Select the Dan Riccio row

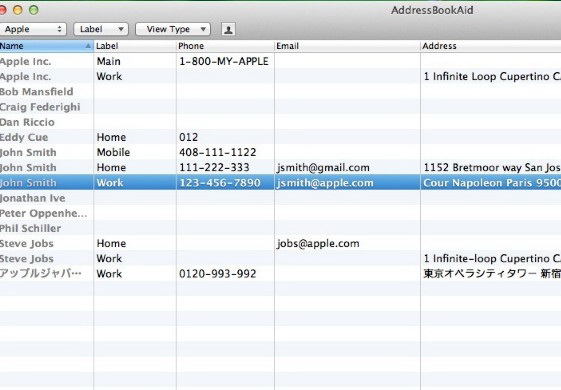coord(280,122)
